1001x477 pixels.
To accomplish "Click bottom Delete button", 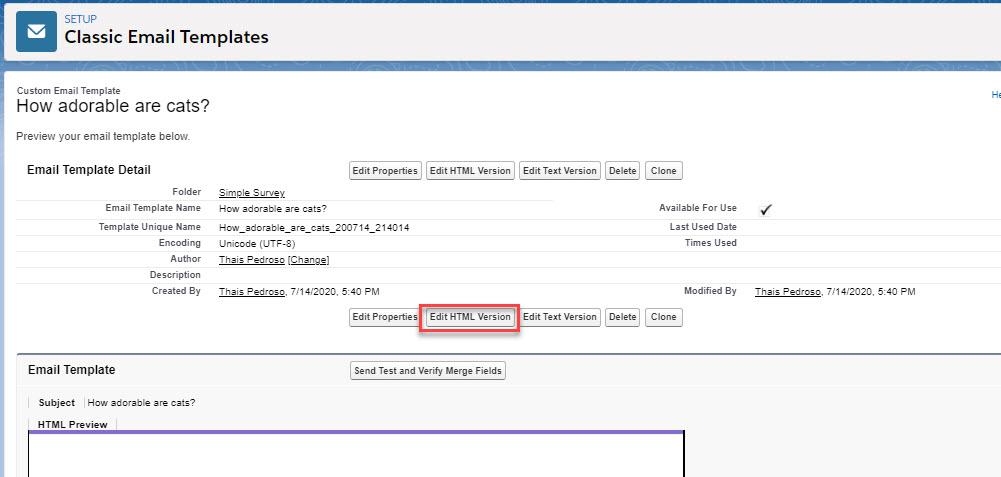I will (622, 317).
